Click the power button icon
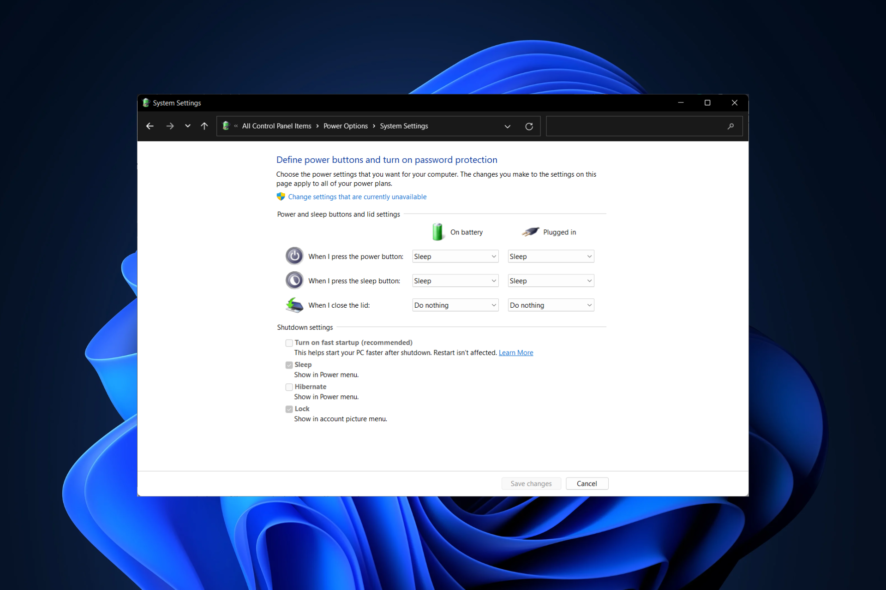 [x=294, y=256]
